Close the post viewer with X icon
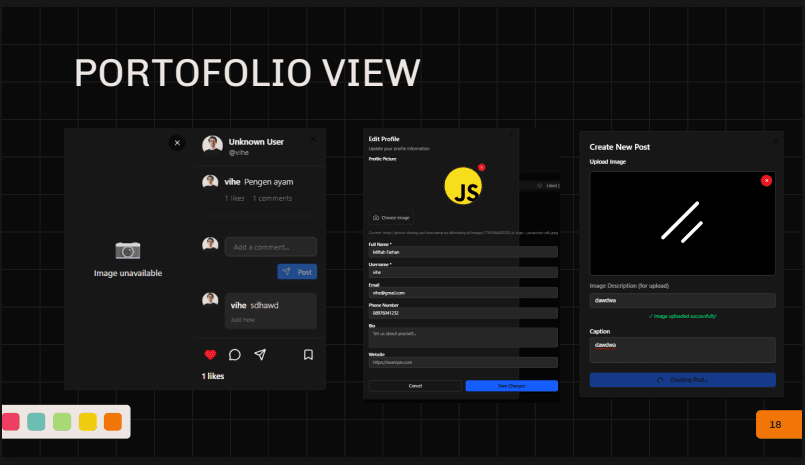The width and height of the screenshot is (805, 465). [x=177, y=143]
